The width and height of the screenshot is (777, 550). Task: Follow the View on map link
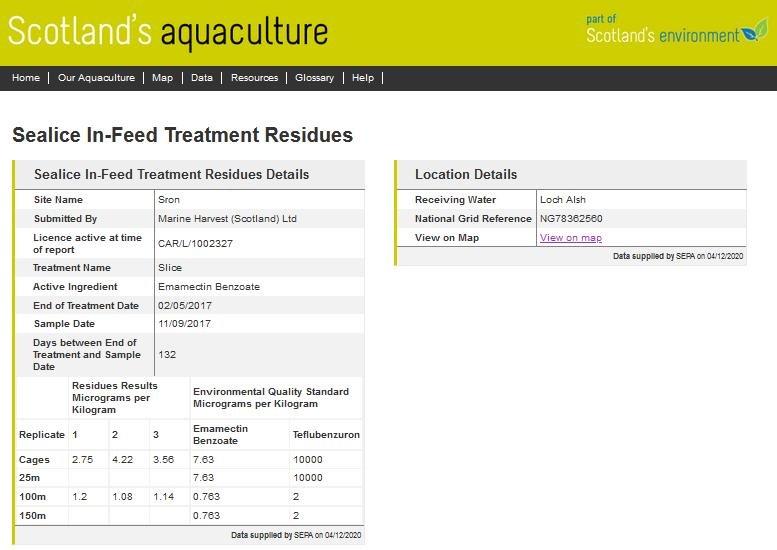pos(570,238)
